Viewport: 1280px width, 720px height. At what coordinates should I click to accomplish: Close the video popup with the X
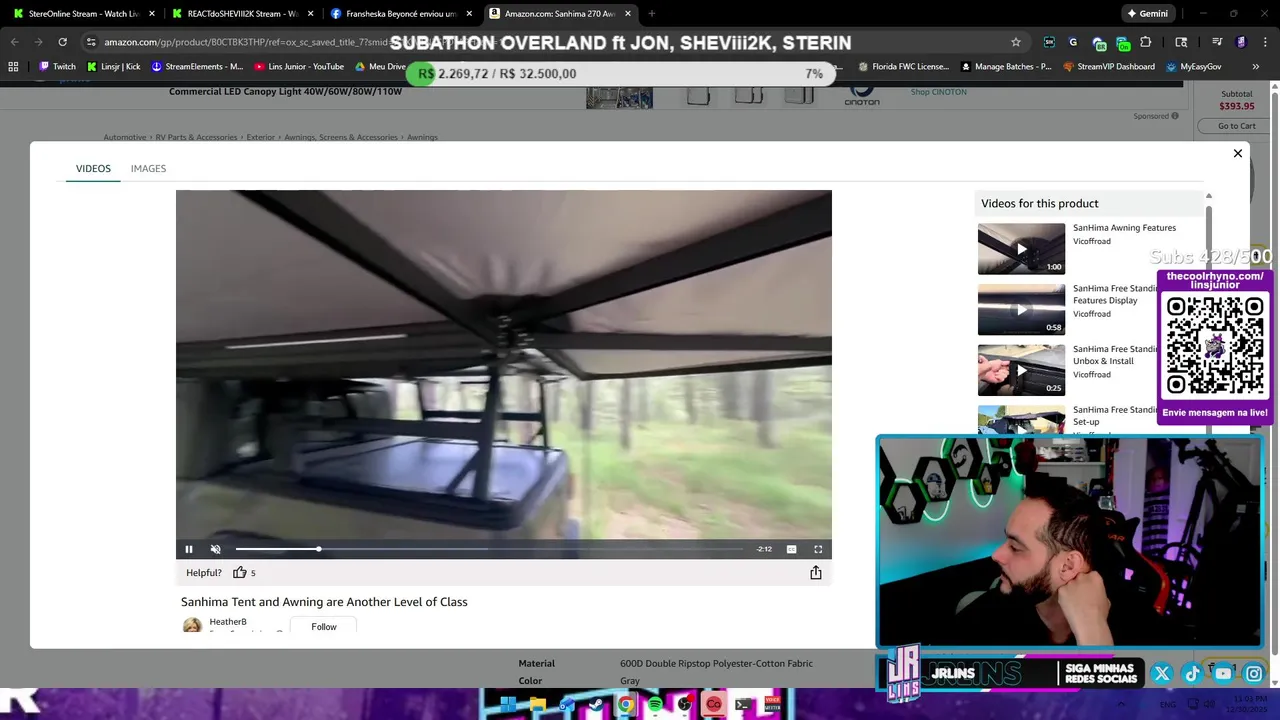1238,153
